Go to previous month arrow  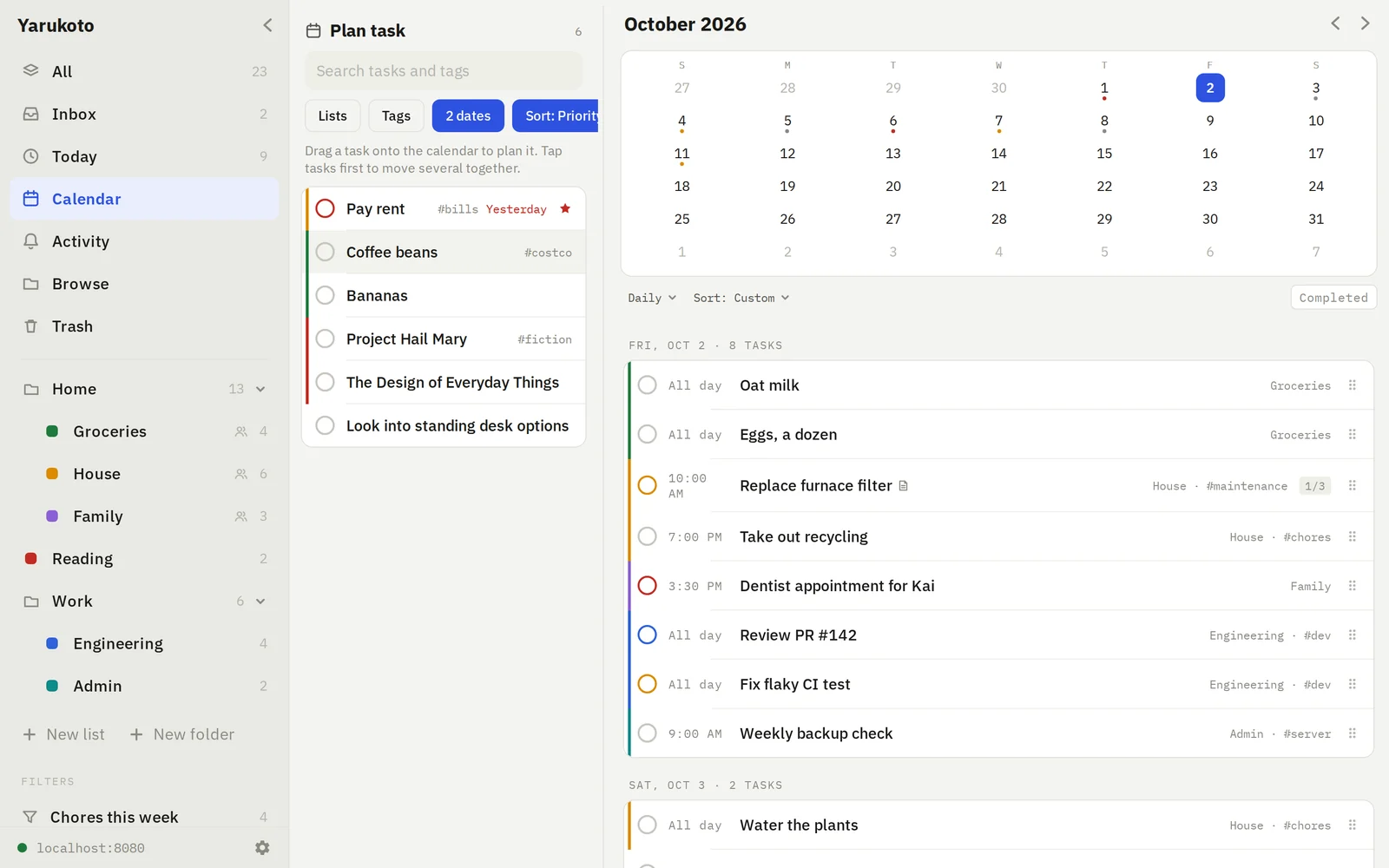[x=1335, y=23]
